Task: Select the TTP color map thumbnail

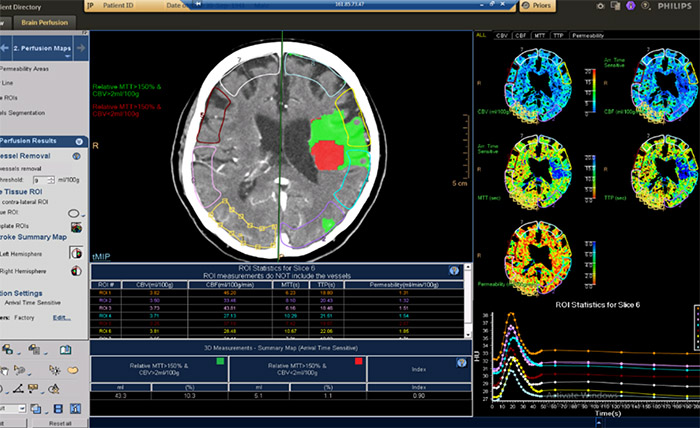Action: click(665, 171)
